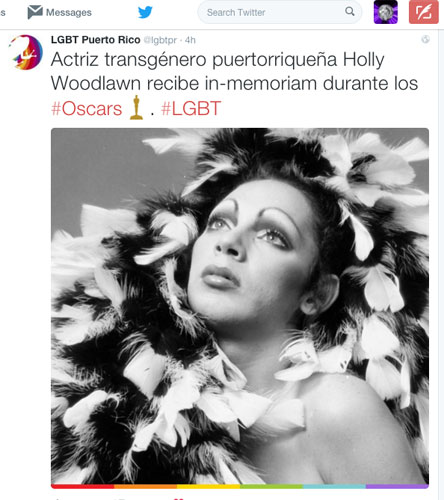Screen dimensions: 444x500
Task: Click the search magnifier icon
Action: (x=350, y=12)
